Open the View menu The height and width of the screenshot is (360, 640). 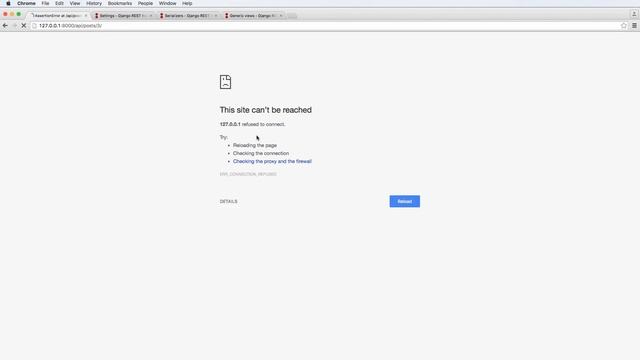75,3
